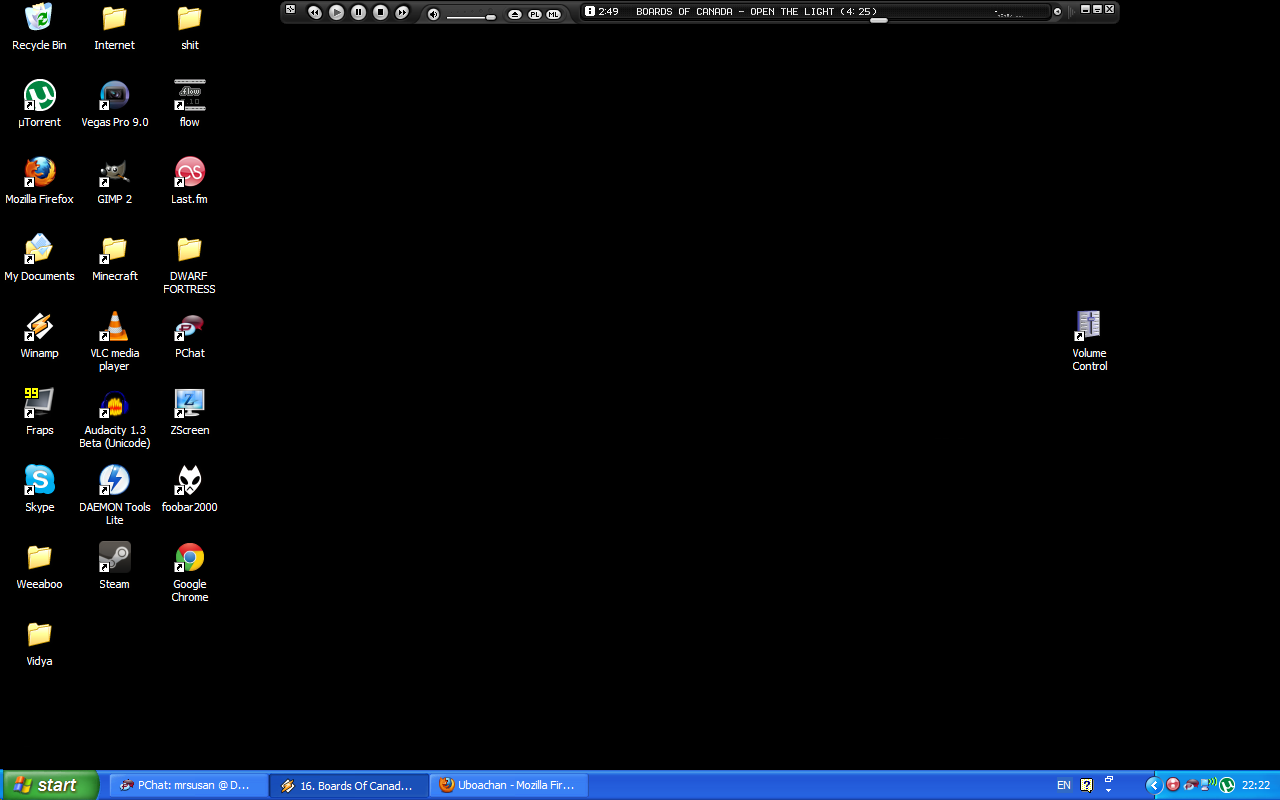Viewport: 1280px width, 800px height.
Task: Toggle the Winamp media library (ML) button
Action: [x=554, y=14]
